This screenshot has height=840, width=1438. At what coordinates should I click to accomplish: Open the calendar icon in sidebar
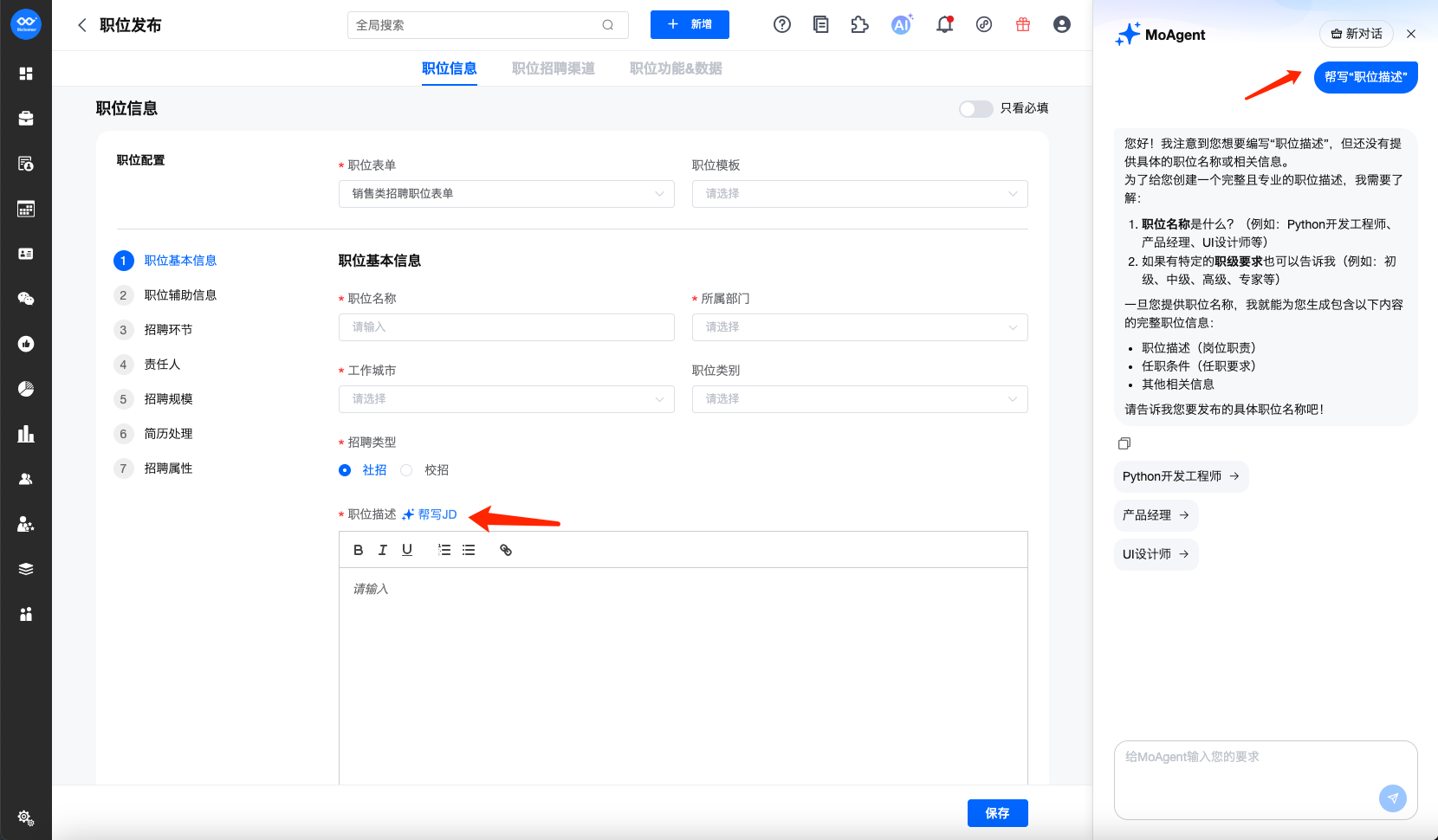coord(26,209)
